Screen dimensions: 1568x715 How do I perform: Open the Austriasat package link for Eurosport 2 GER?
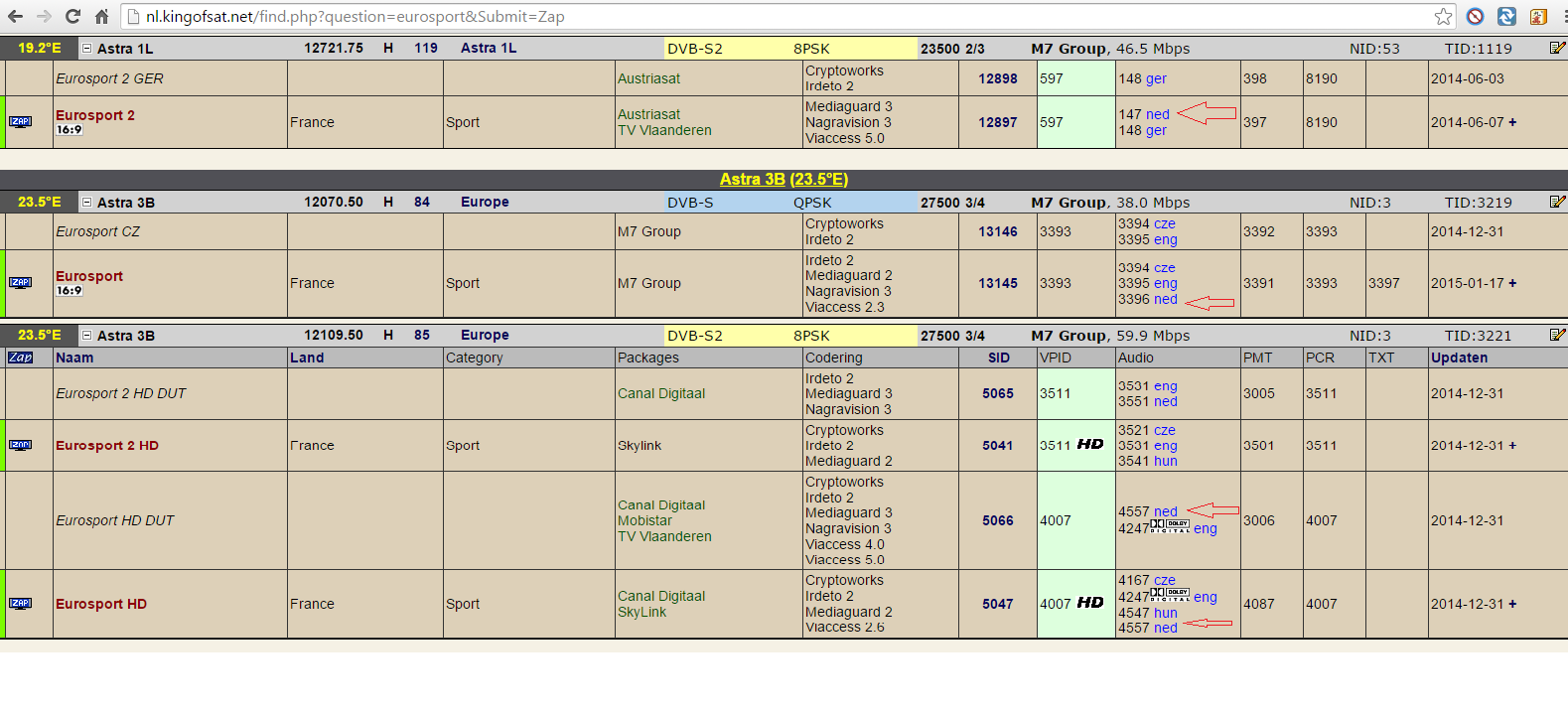coord(648,78)
